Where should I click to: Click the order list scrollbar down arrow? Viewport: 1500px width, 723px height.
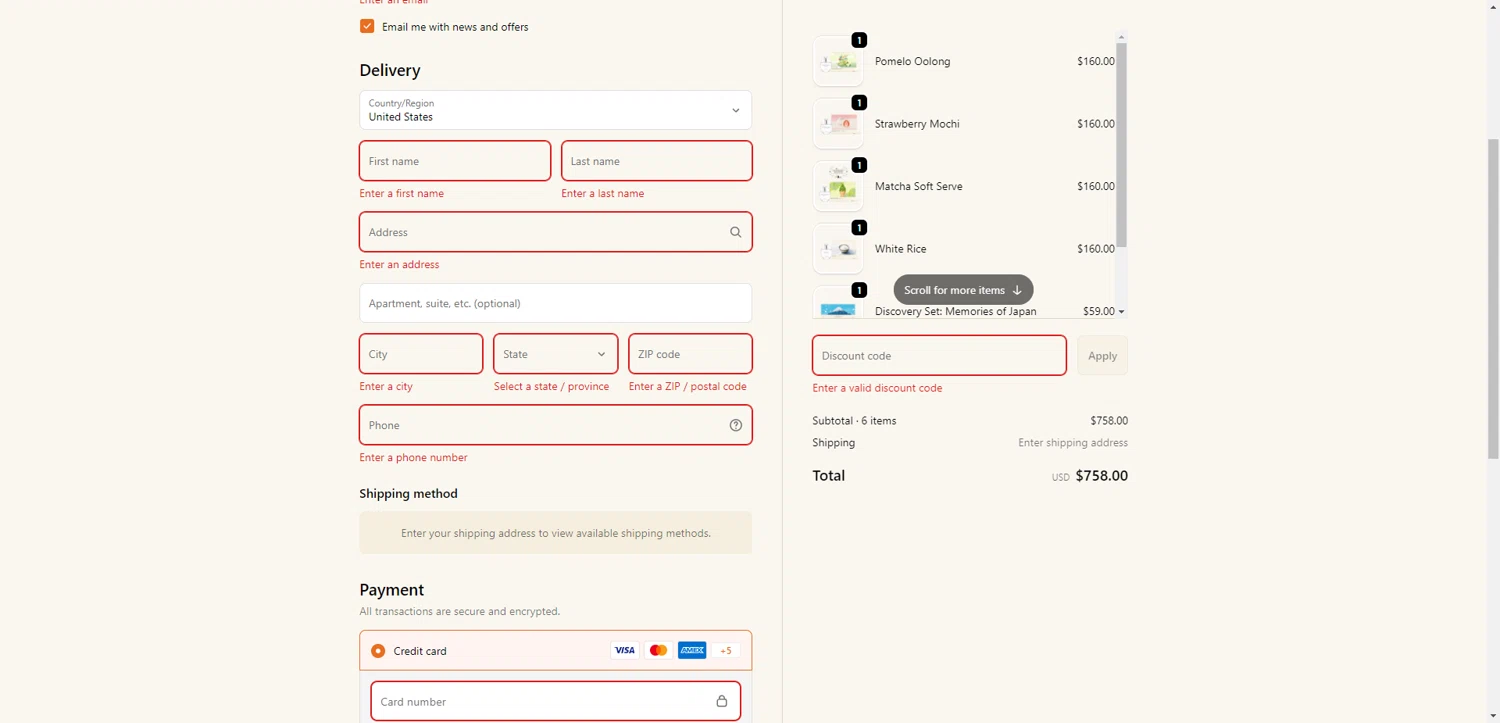point(1121,312)
